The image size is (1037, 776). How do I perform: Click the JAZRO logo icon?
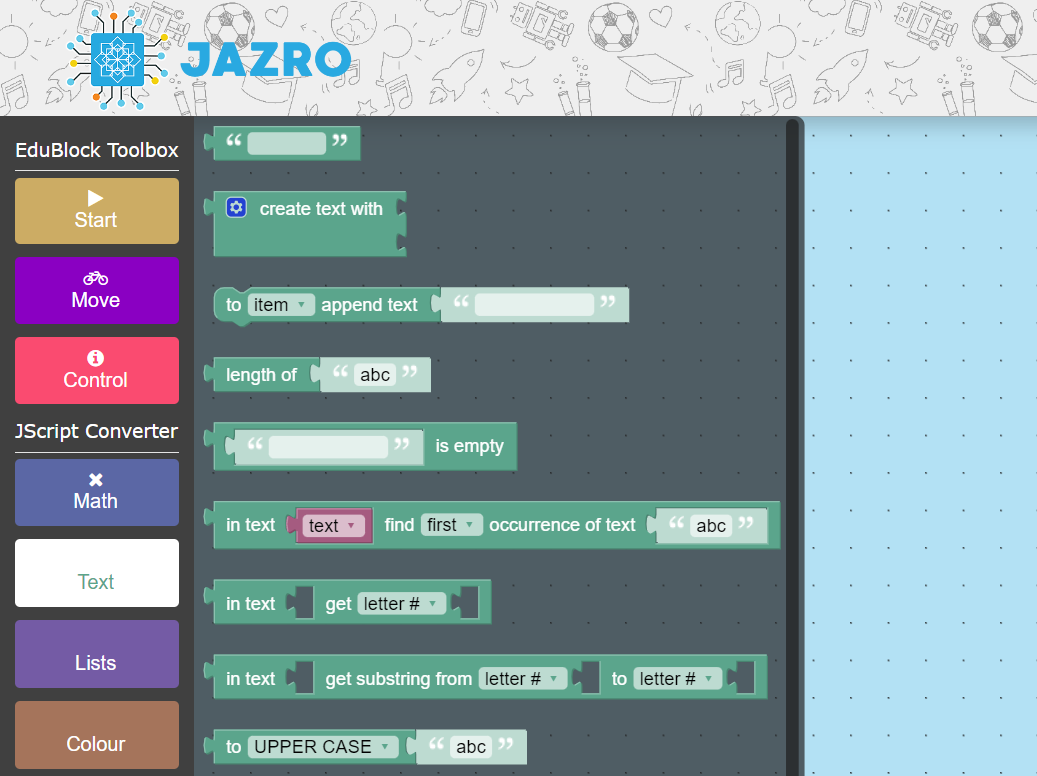point(117,59)
